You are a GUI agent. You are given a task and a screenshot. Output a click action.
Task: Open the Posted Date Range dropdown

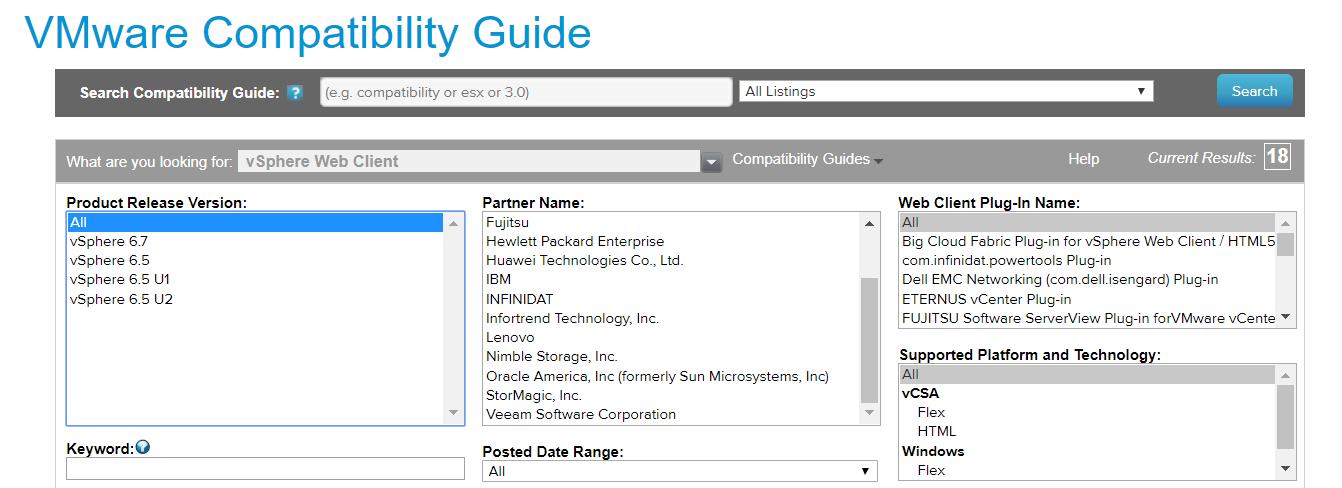(679, 471)
